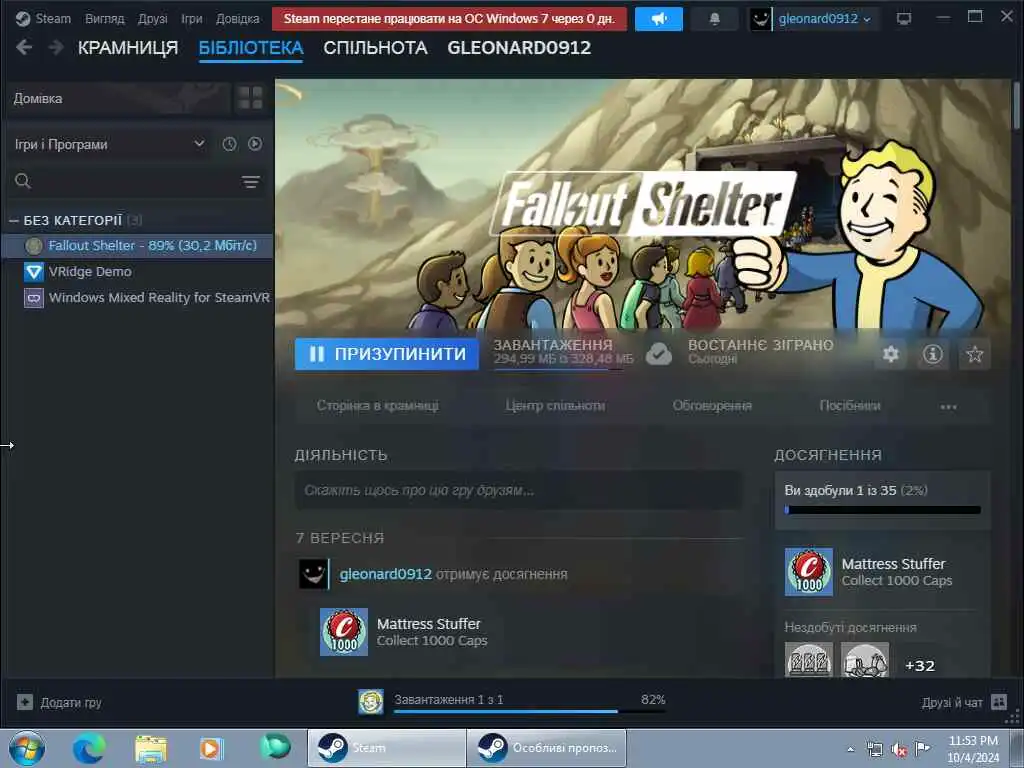Viewport: 1024px width, 768px height.
Task: Open gleonard0912 account dropdown
Action: 824,19
